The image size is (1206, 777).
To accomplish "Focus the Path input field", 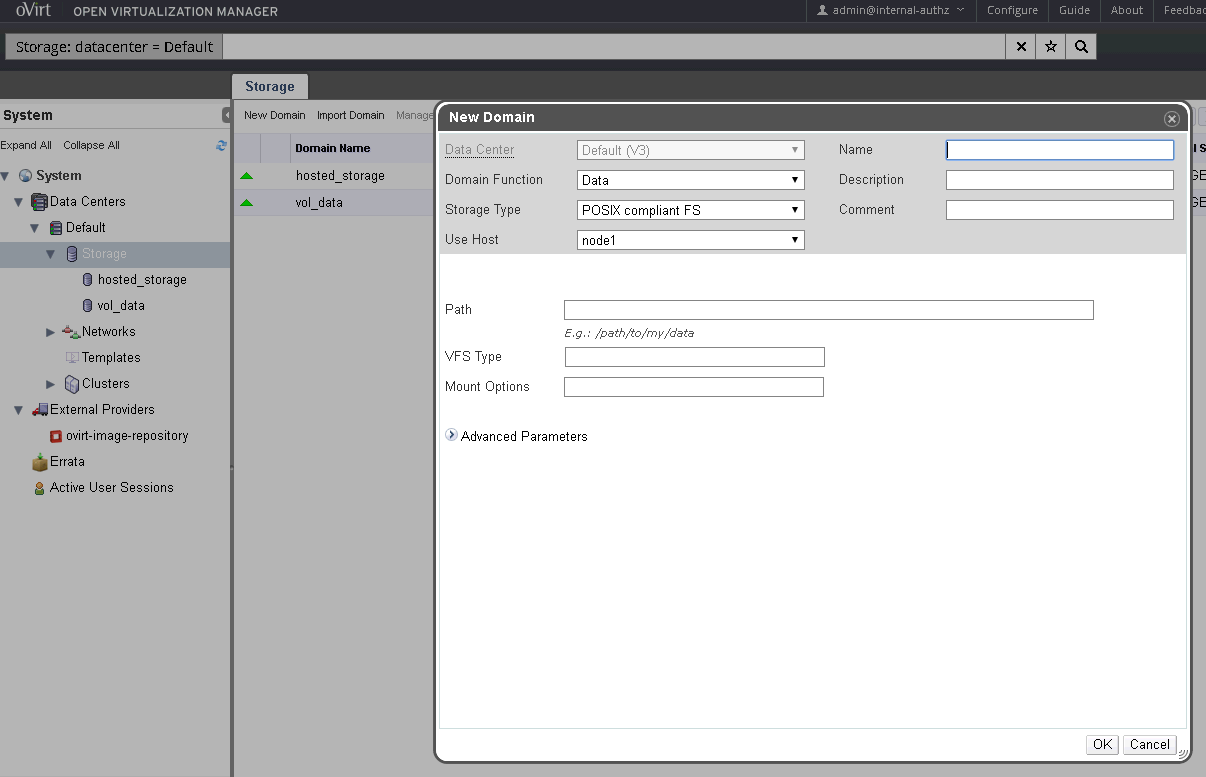I will [x=829, y=310].
